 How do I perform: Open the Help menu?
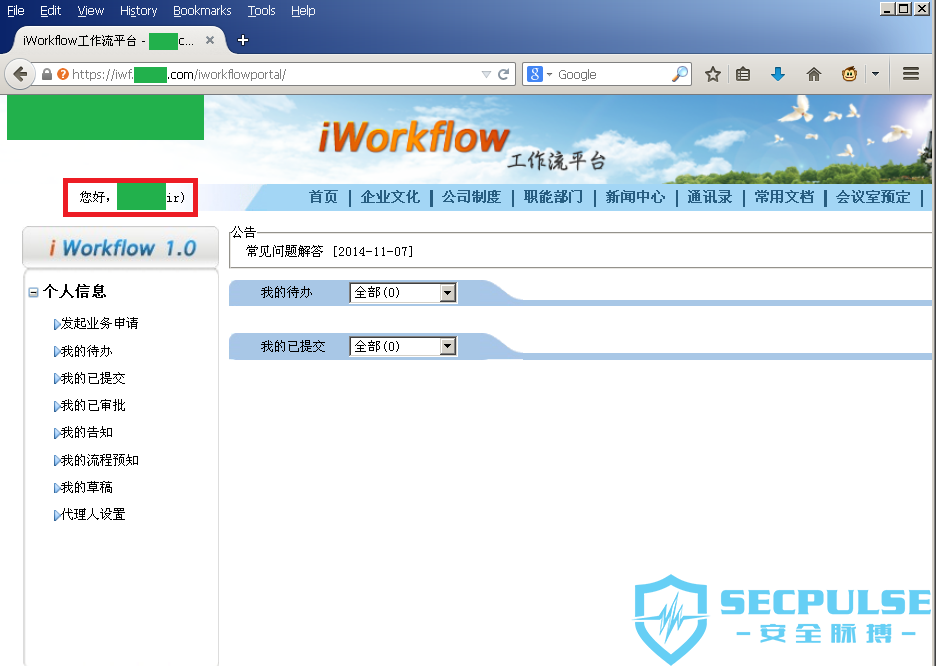pos(303,11)
